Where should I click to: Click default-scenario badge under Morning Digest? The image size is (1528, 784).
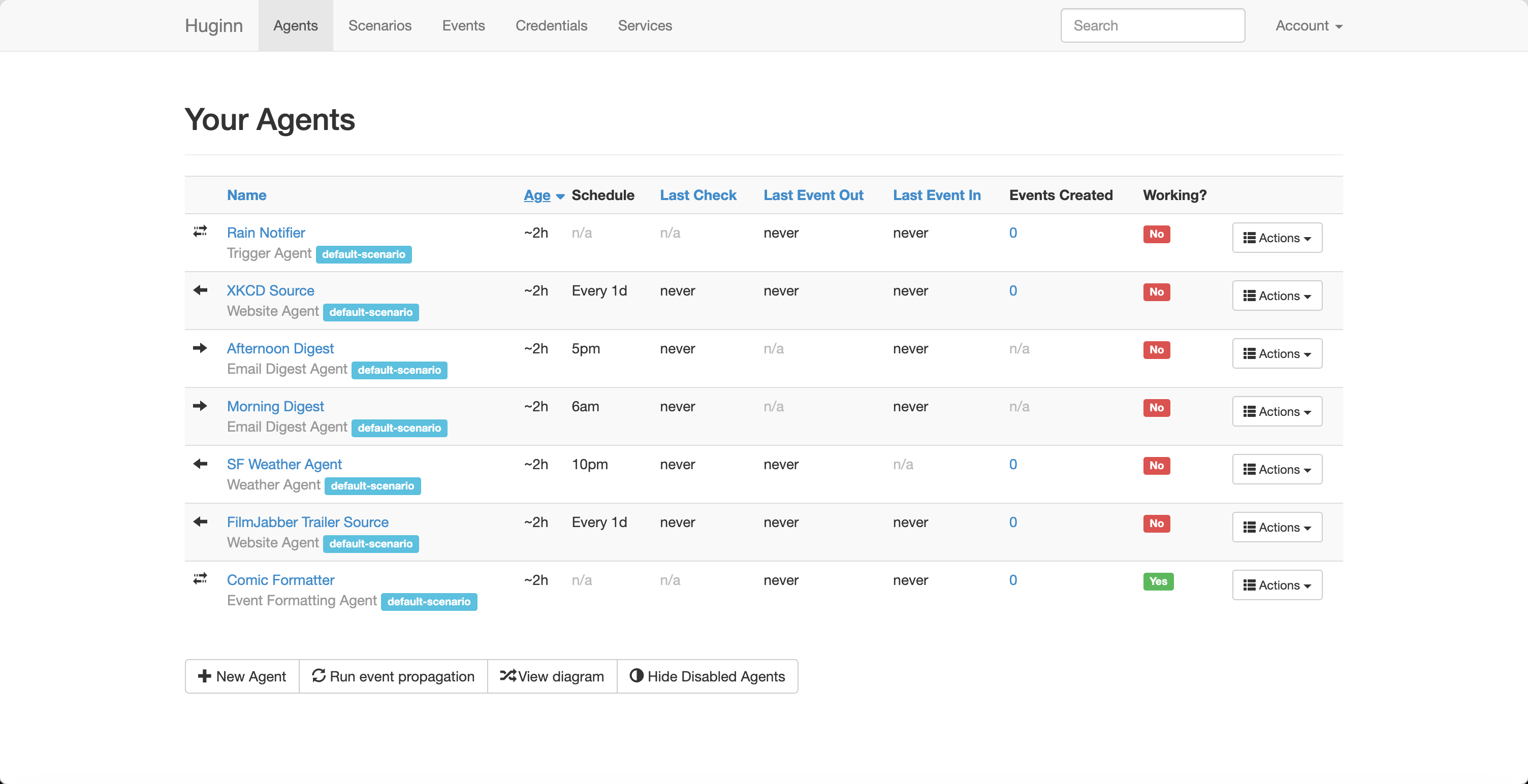pyautogui.click(x=399, y=428)
